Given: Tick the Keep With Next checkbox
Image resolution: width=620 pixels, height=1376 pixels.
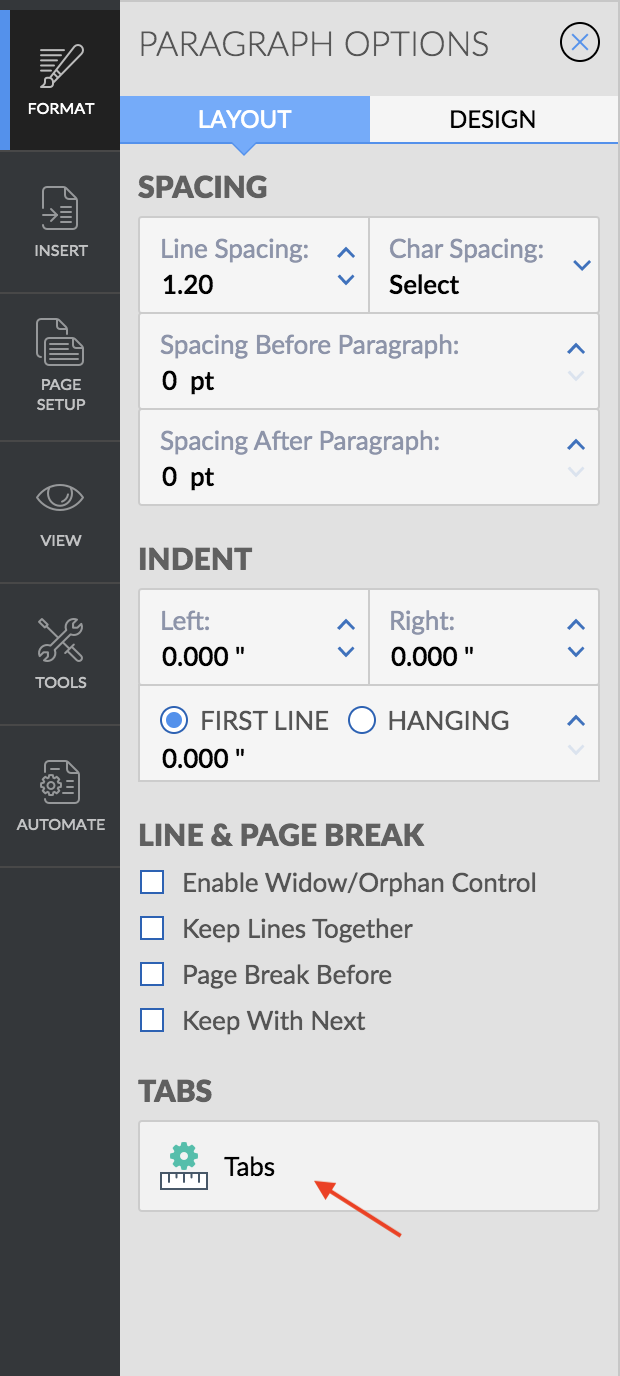Looking at the screenshot, I should click(152, 1020).
